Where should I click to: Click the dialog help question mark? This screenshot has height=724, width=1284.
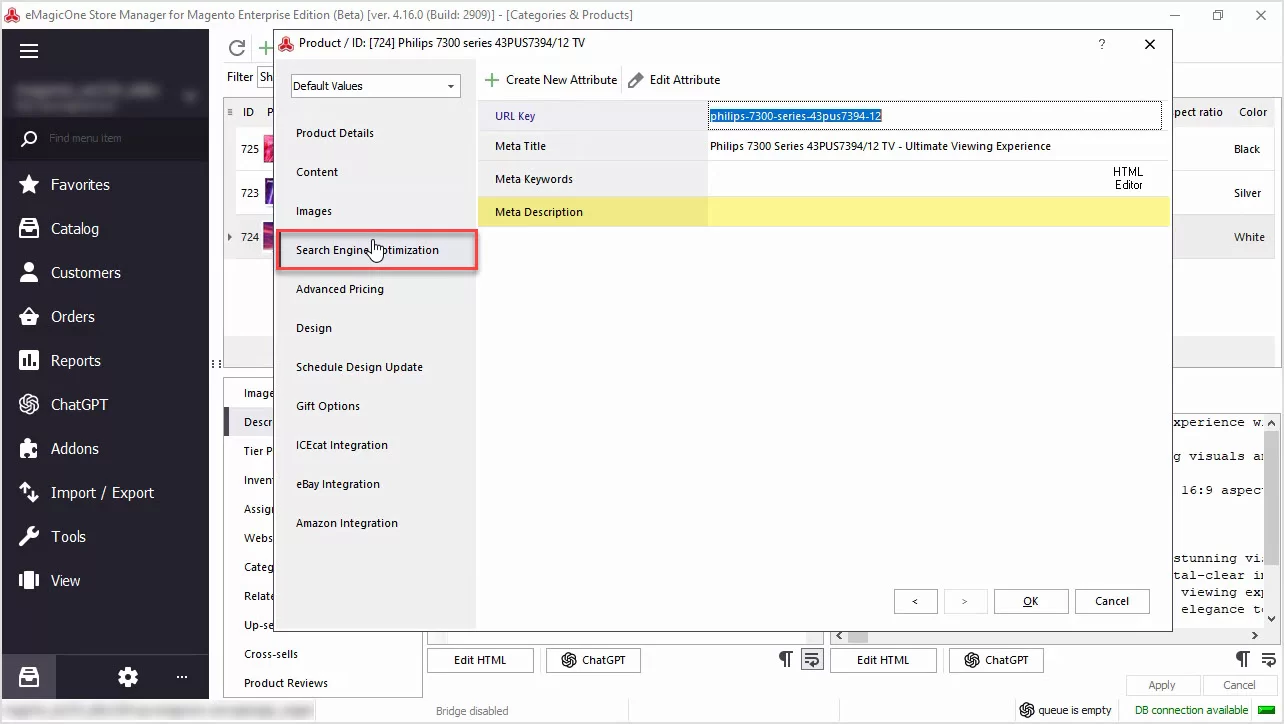(x=1102, y=44)
